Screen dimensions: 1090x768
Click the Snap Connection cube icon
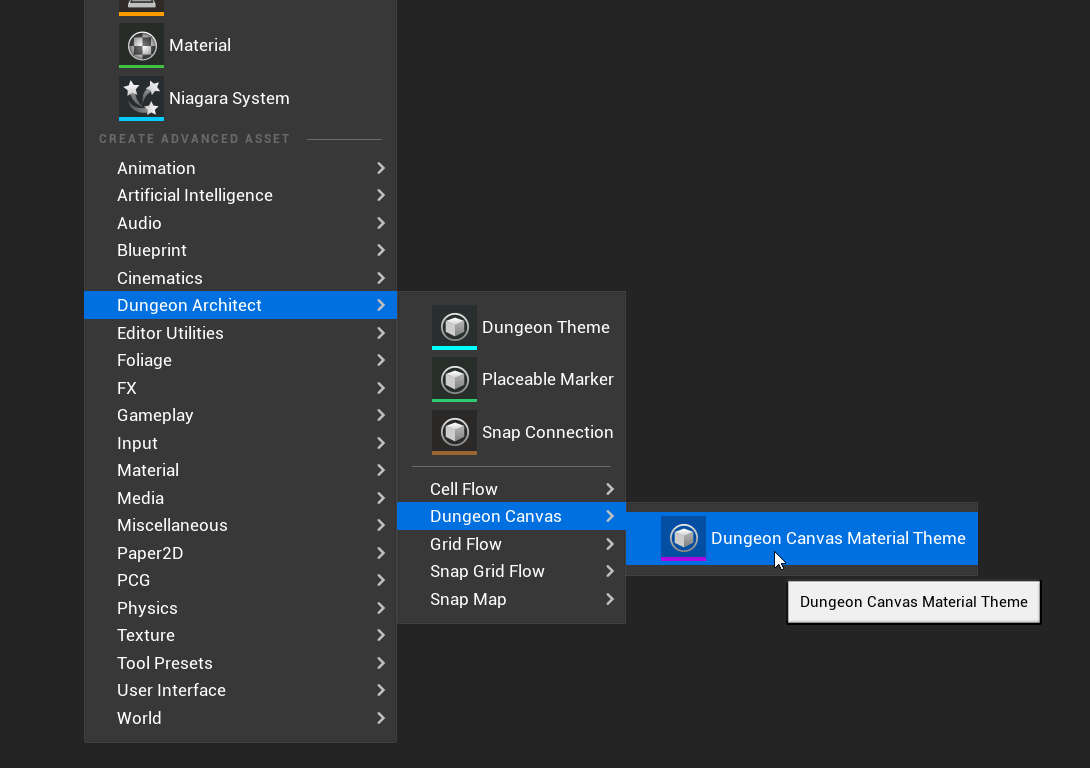[x=454, y=432]
